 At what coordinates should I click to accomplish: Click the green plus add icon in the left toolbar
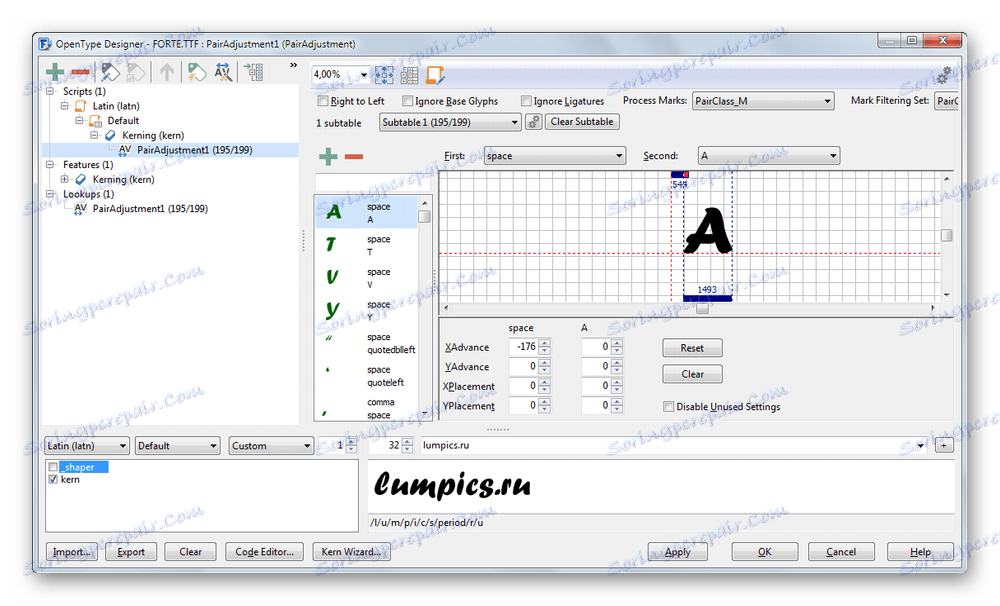pyautogui.click(x=55, y=72)
